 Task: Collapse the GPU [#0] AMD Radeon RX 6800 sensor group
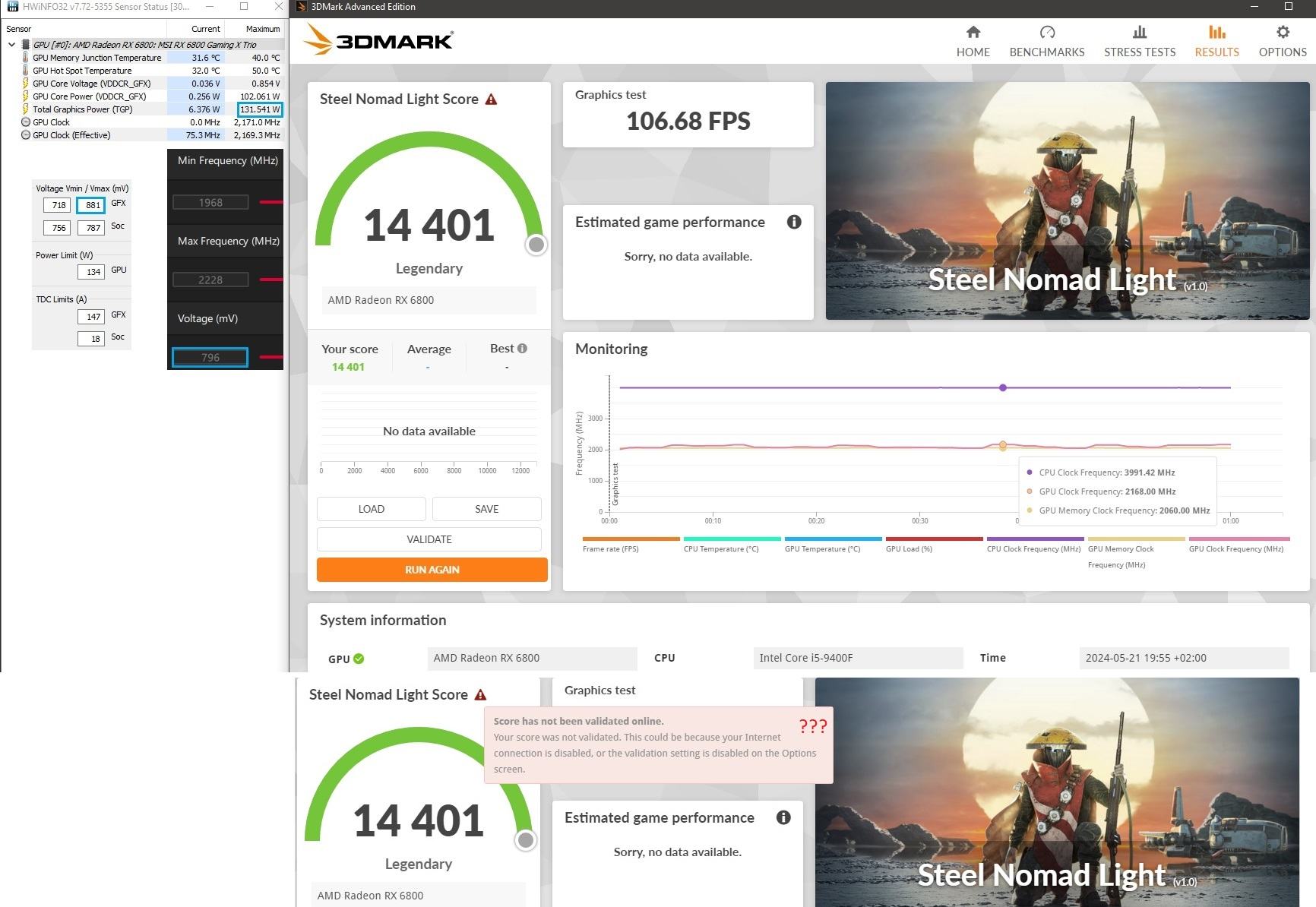click(x=11, y=45)
